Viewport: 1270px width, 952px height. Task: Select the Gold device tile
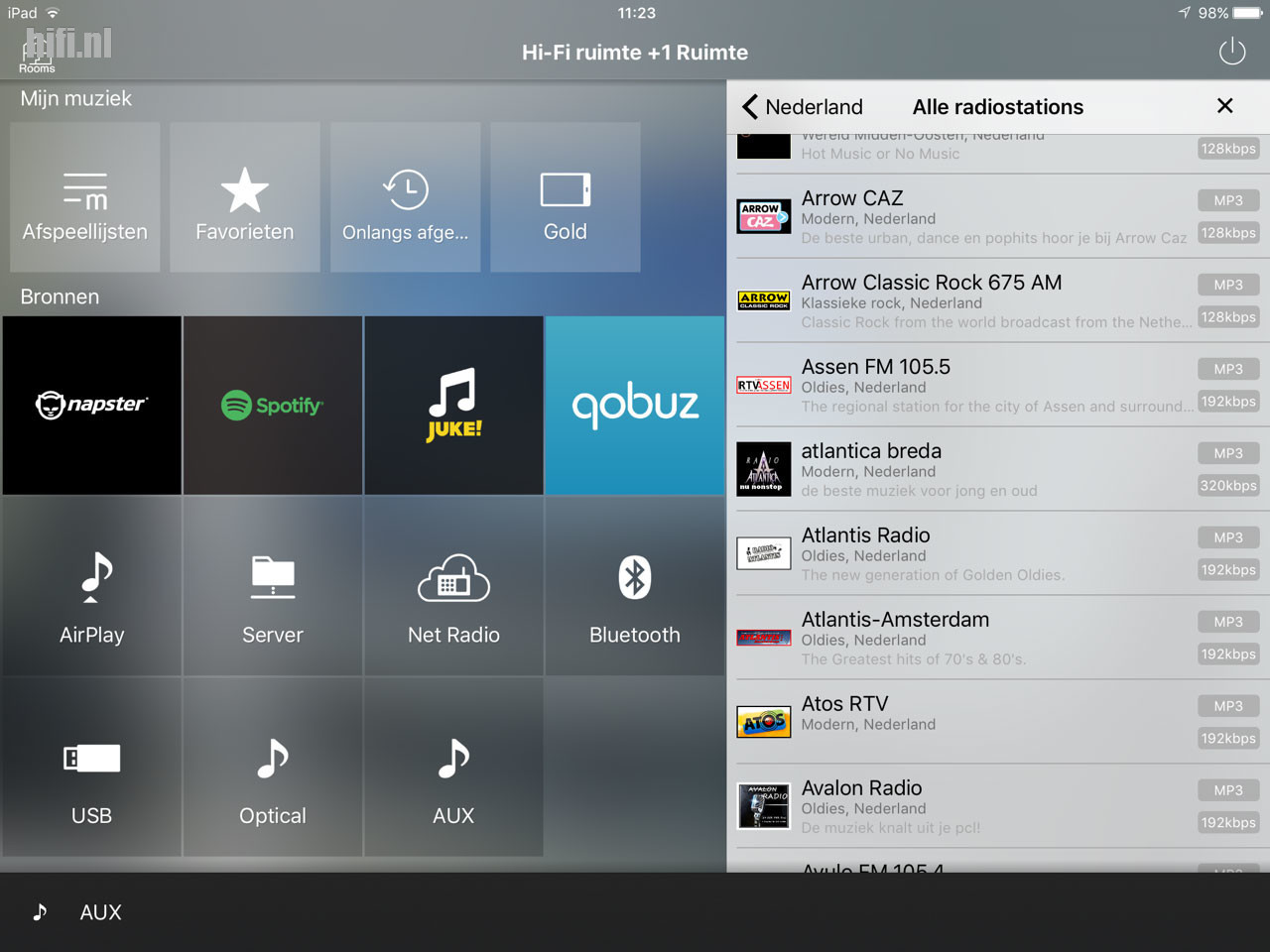566,197
